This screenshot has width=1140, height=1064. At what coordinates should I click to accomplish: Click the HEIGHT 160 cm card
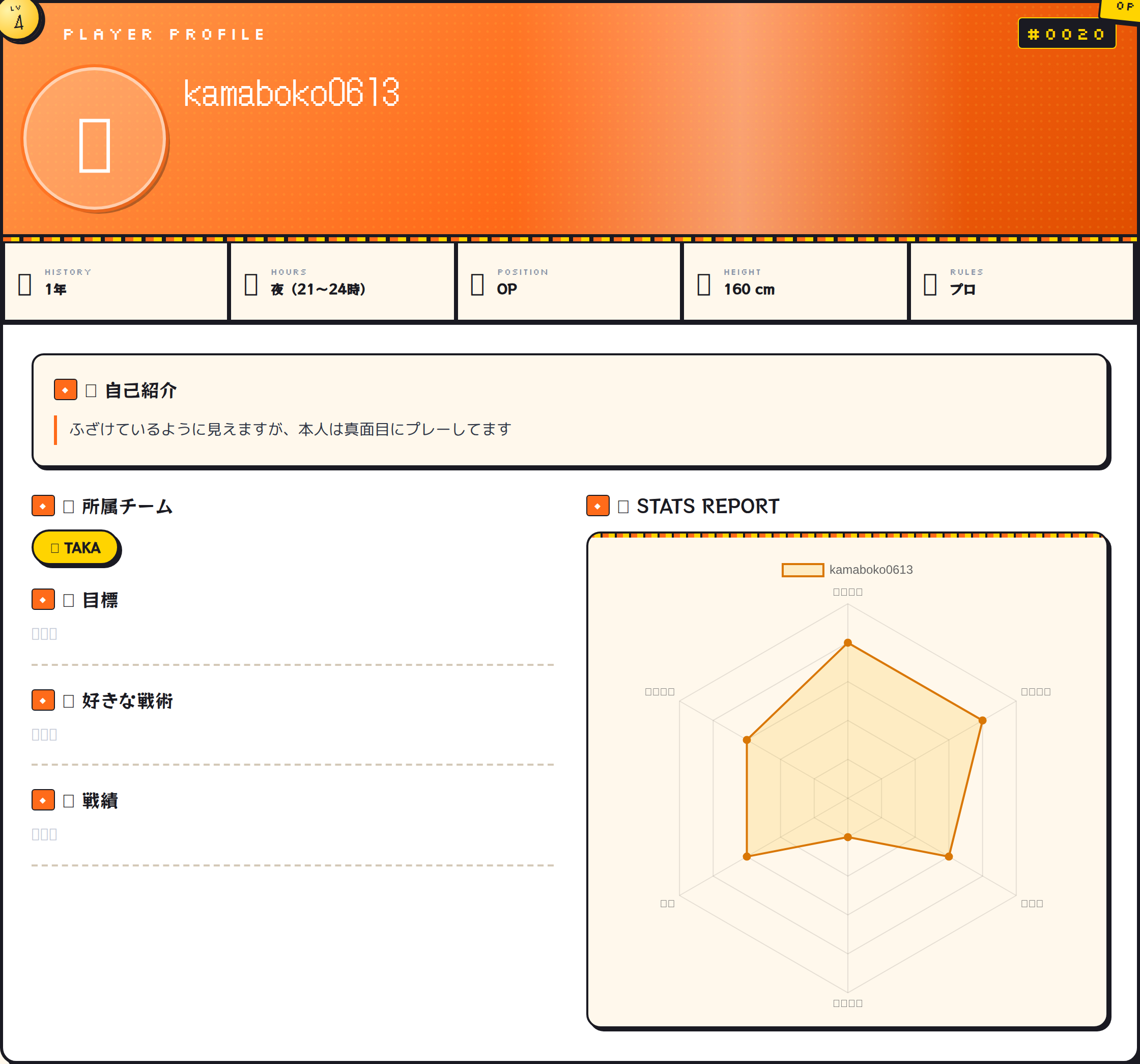795,281
